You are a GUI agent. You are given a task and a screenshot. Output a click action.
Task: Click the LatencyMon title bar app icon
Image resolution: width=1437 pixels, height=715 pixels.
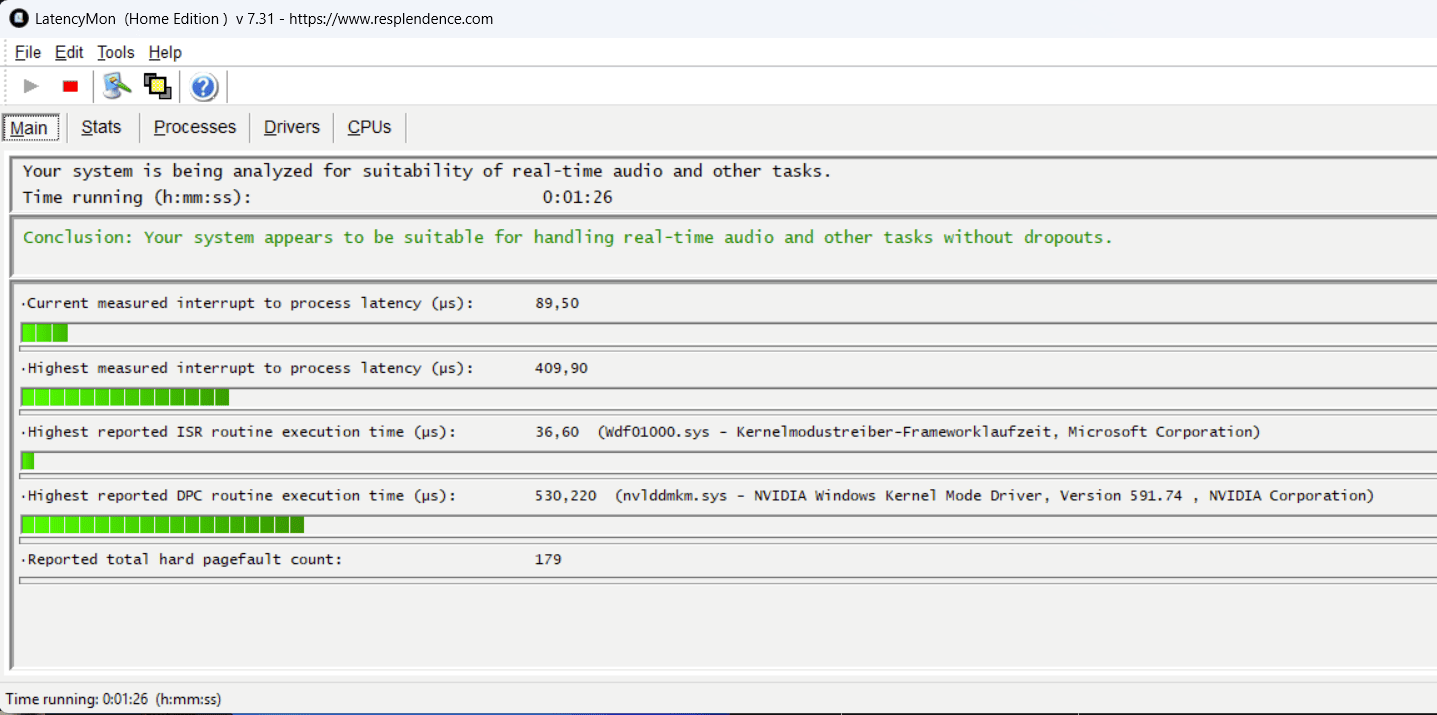[x=18, y=18]
